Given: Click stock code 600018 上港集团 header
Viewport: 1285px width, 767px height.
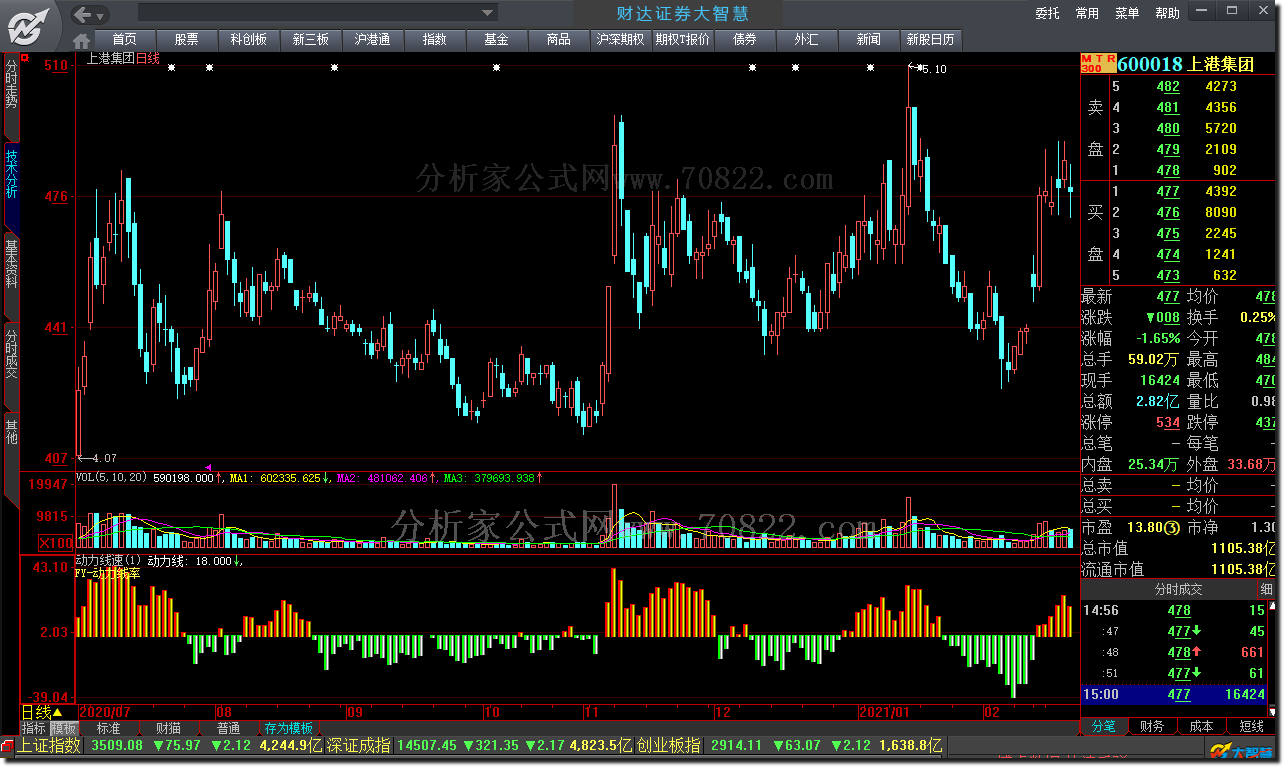Looking at the screenshot, I should [x=1186, y=64].
